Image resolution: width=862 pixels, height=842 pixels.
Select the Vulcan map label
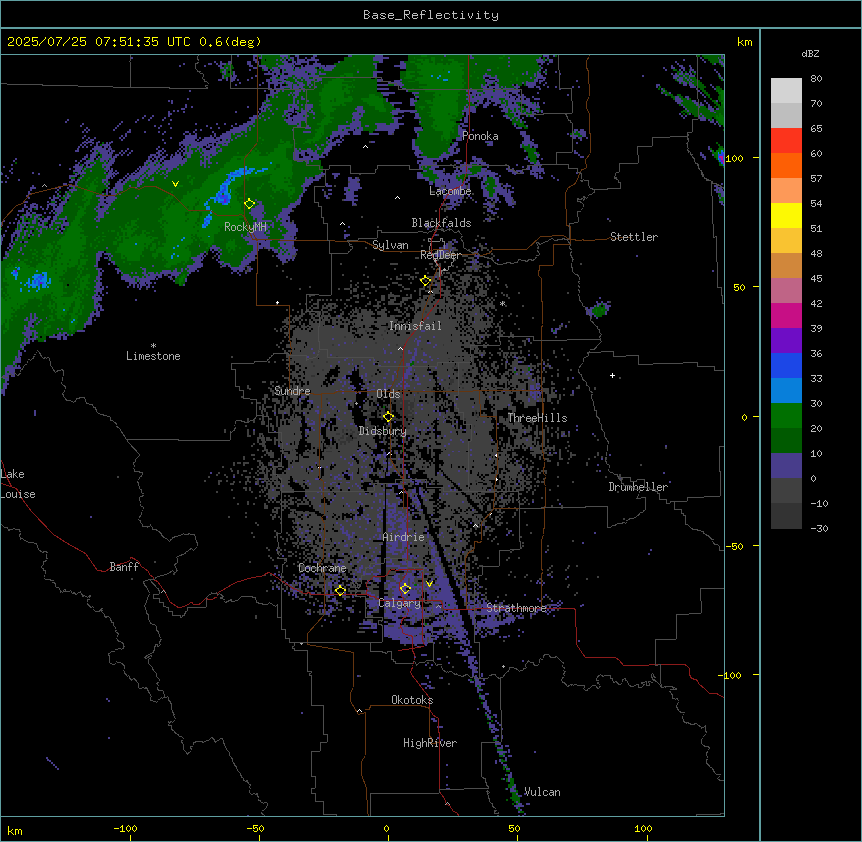(x=542, y=792)
